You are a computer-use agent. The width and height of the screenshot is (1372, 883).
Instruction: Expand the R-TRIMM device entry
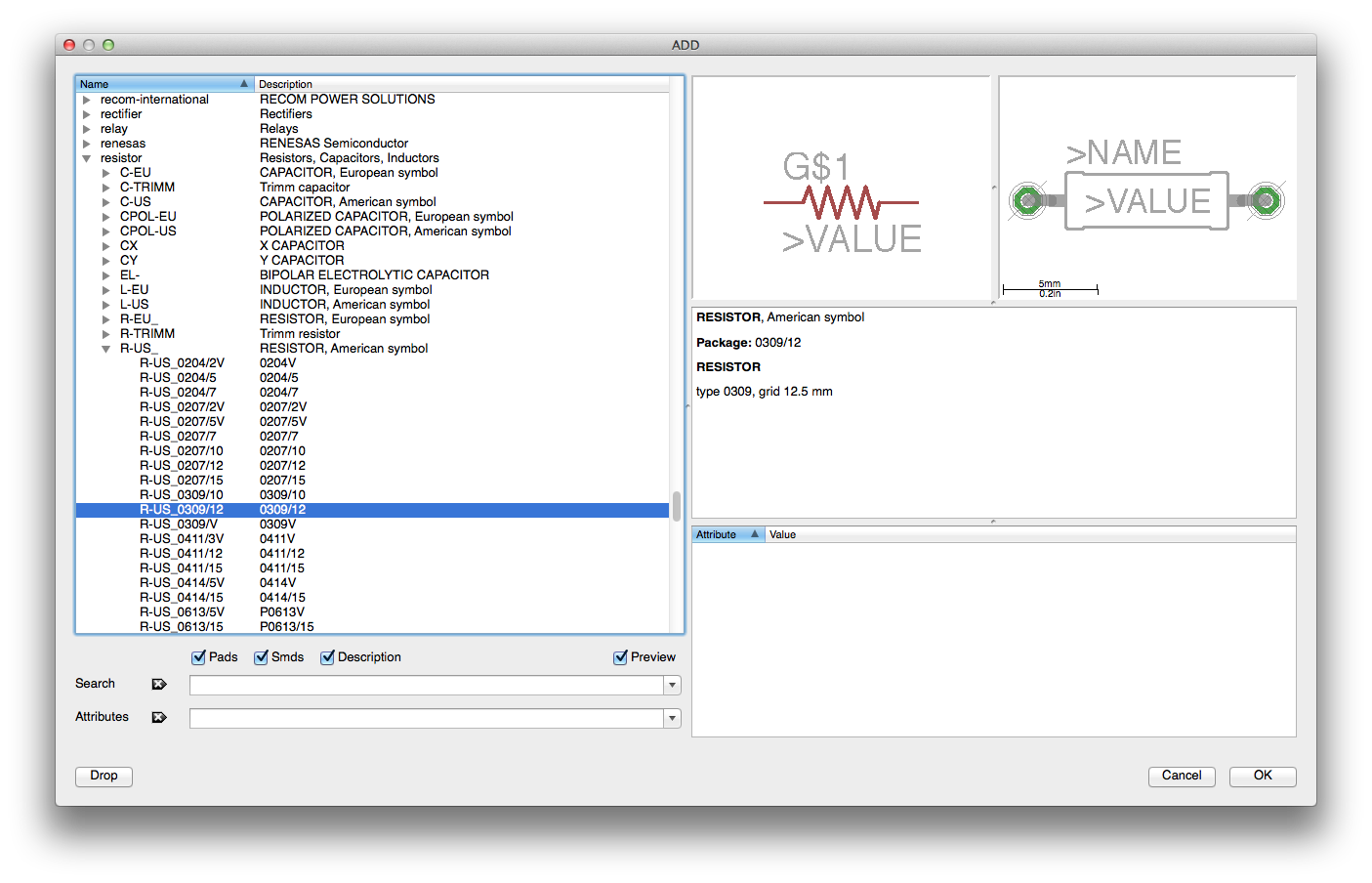[x=106, y=334]
